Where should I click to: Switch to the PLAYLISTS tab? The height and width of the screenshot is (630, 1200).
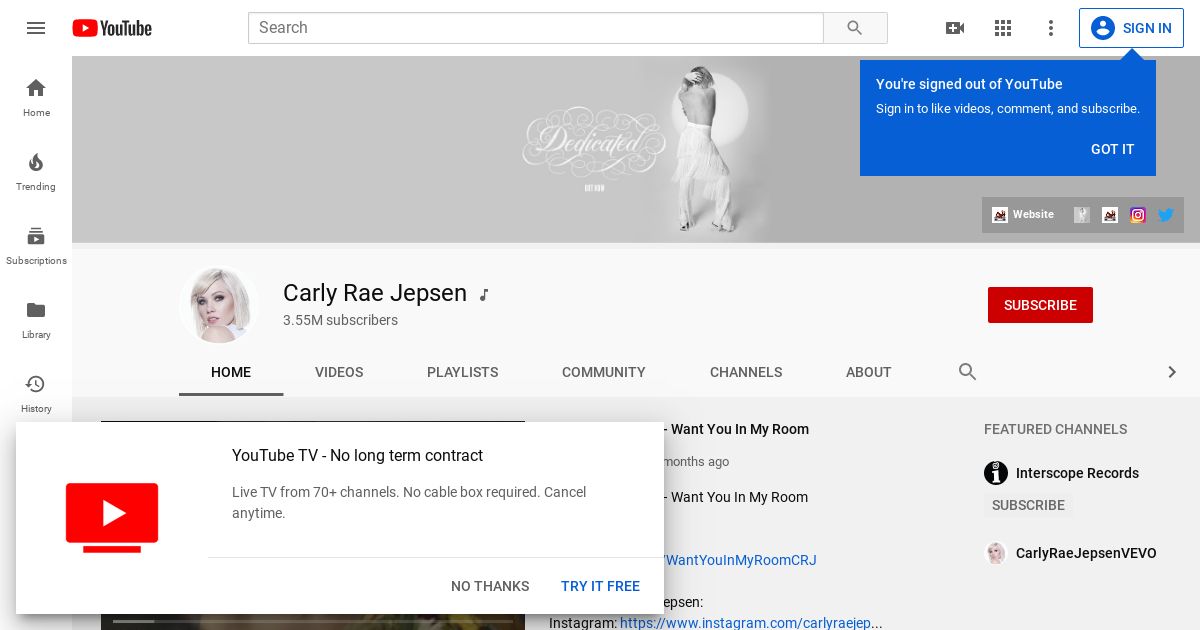462,372
